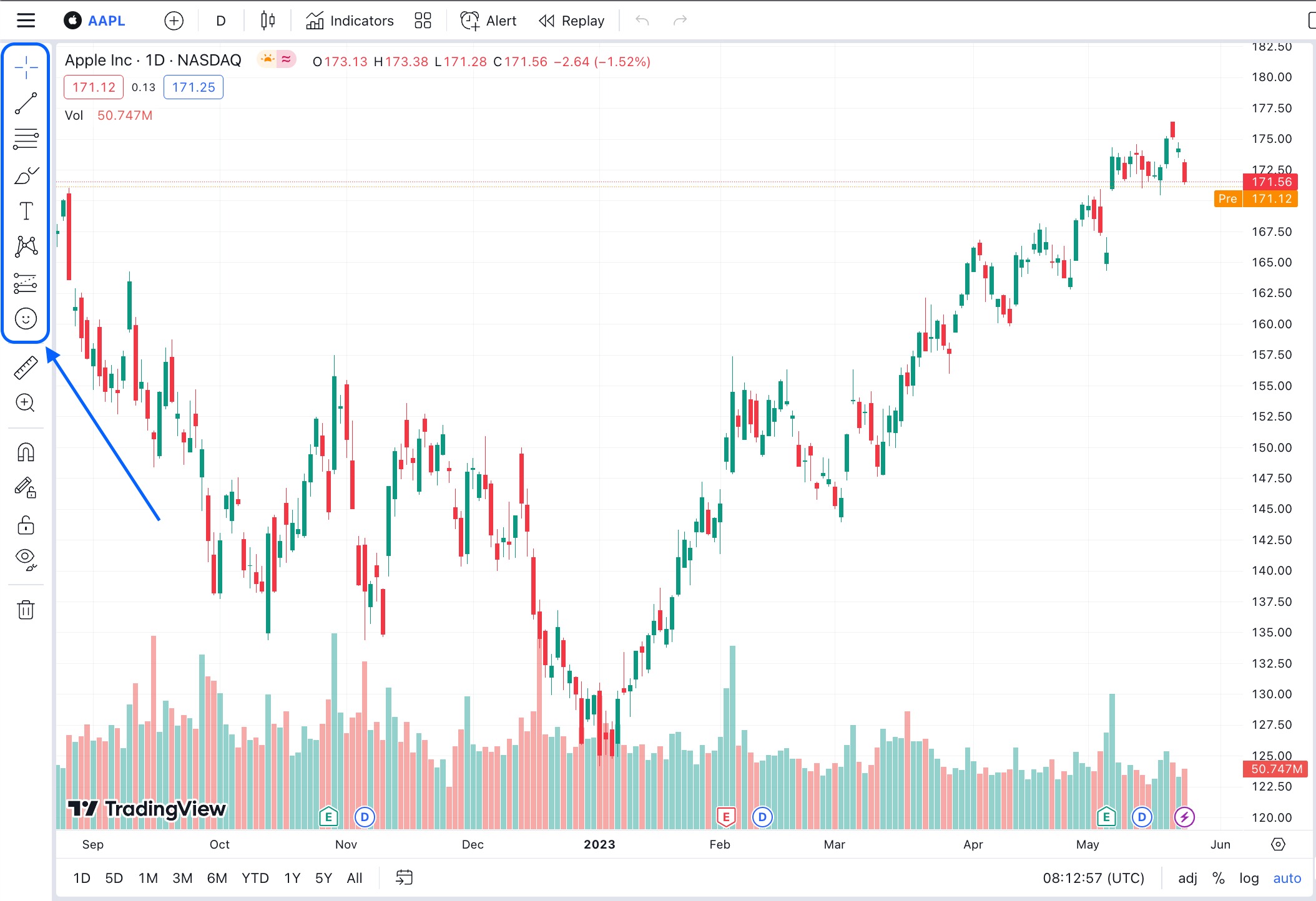The image size is (1316, 901).
Task: Select the text annotation tool
Action: pyautogui.click(x=26, y=211)
